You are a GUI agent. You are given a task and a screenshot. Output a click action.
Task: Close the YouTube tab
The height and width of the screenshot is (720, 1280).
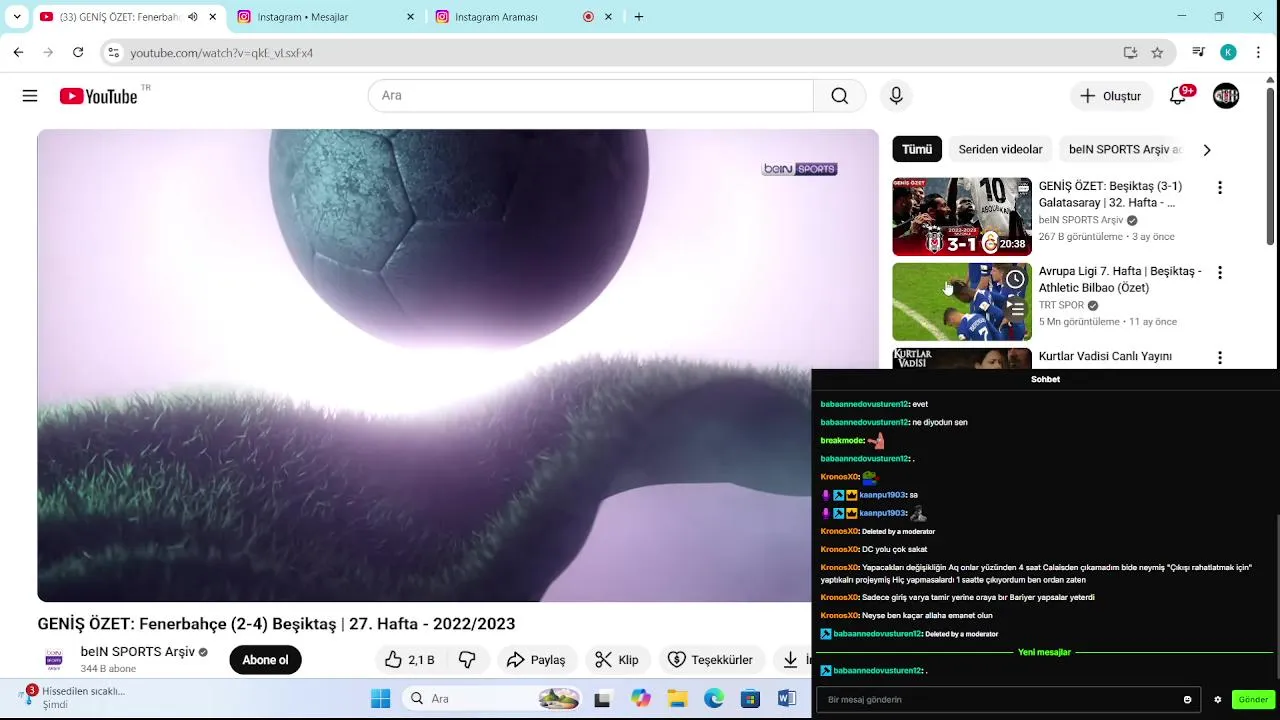pyautogui.click(x=212, y=17)
